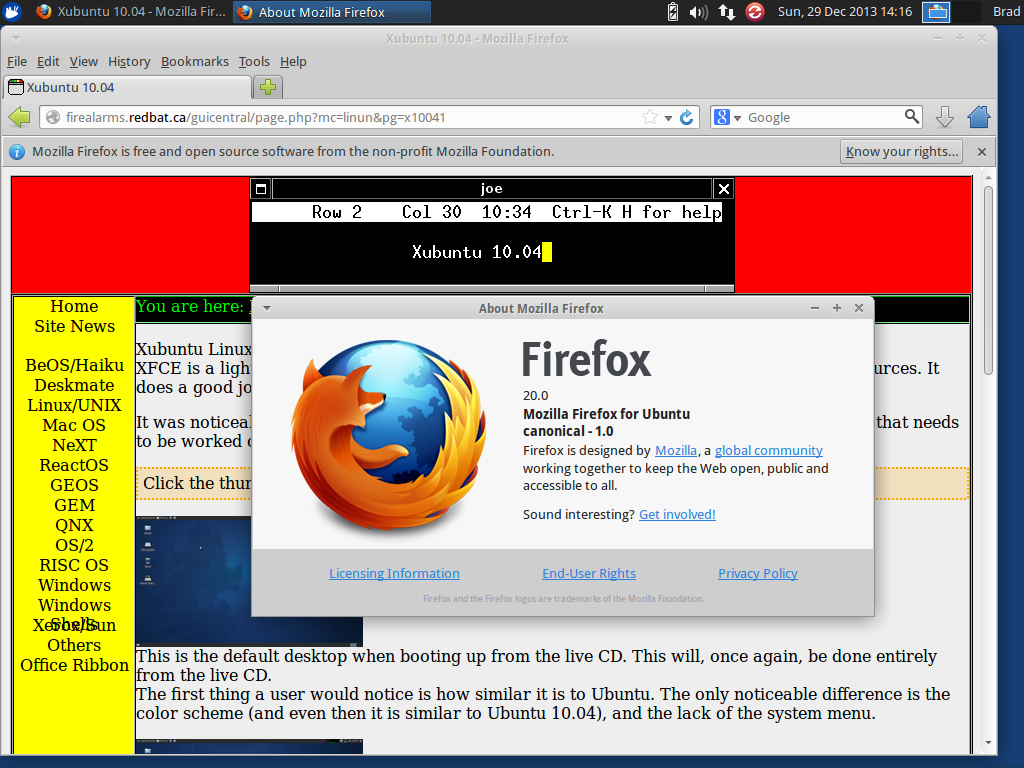1024x768 pixels.
Task: Open the RISC OS sidebar link
Action: pos(74,565)
